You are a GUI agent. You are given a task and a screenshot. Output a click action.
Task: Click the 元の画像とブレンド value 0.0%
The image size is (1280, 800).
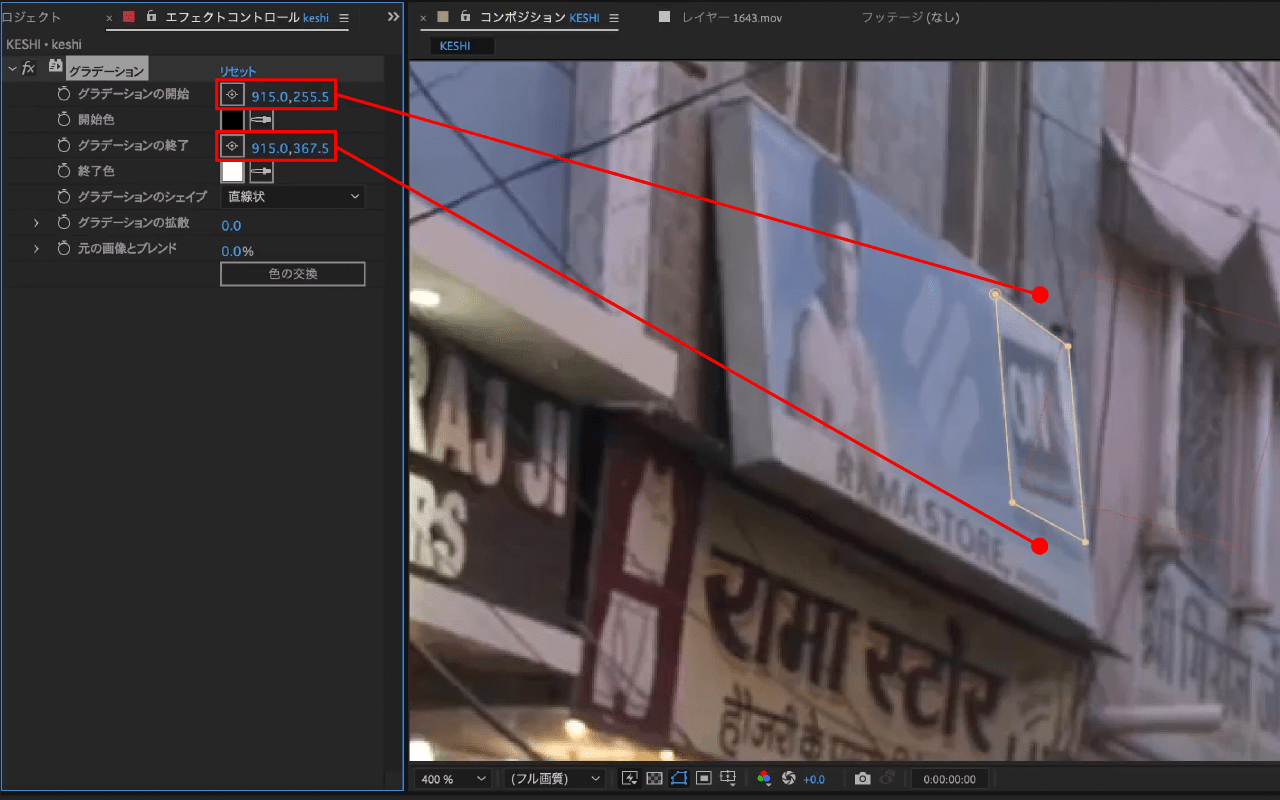[x=237, y=252]
